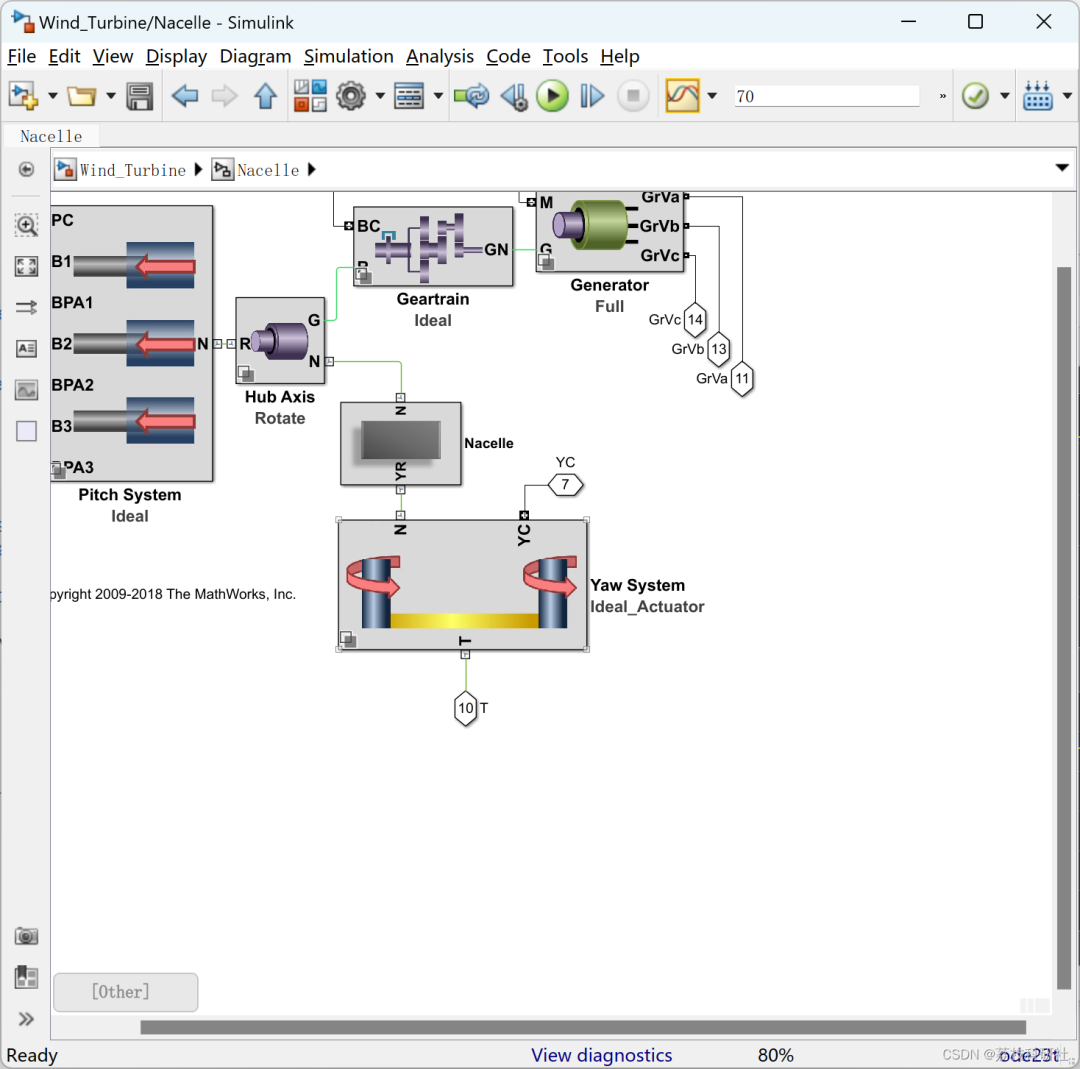Image resolution: width=1080 pixels, height=1069 pixels.
Task: Open the Simulation menu
Action: pyautogui.click(x=349, y=56)
